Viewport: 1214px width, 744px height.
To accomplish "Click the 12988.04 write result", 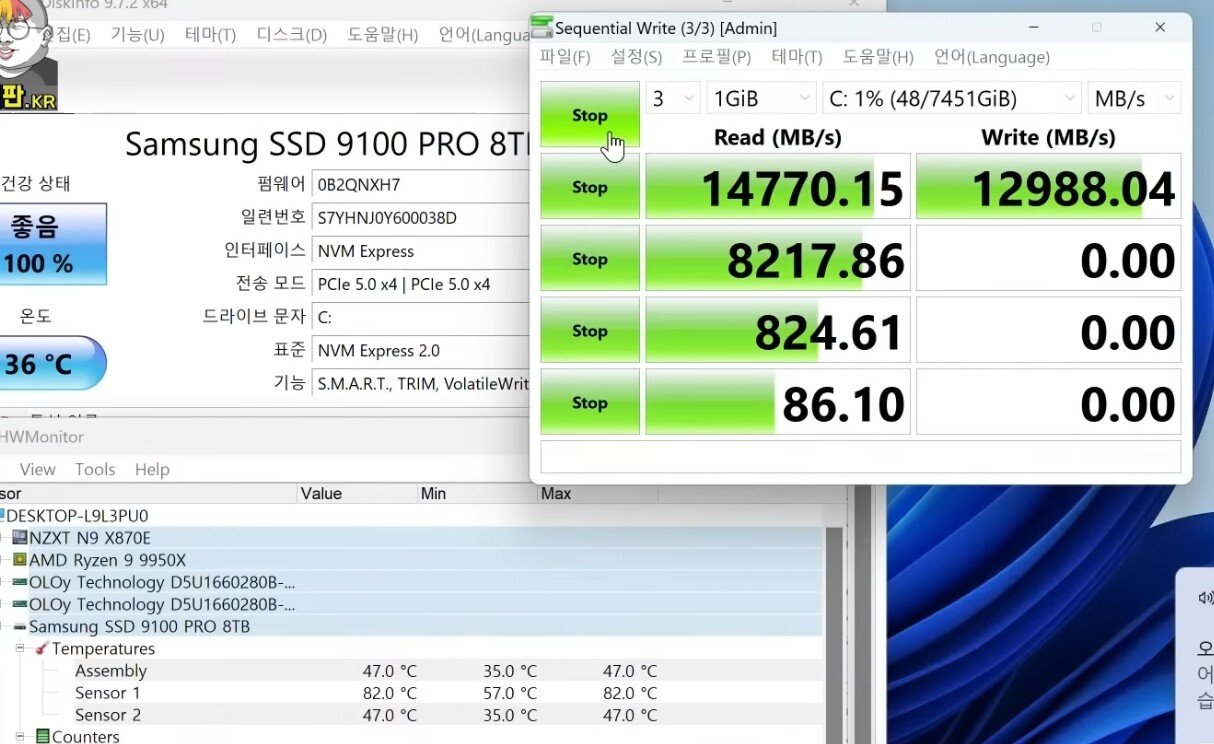I will 1048,186.
